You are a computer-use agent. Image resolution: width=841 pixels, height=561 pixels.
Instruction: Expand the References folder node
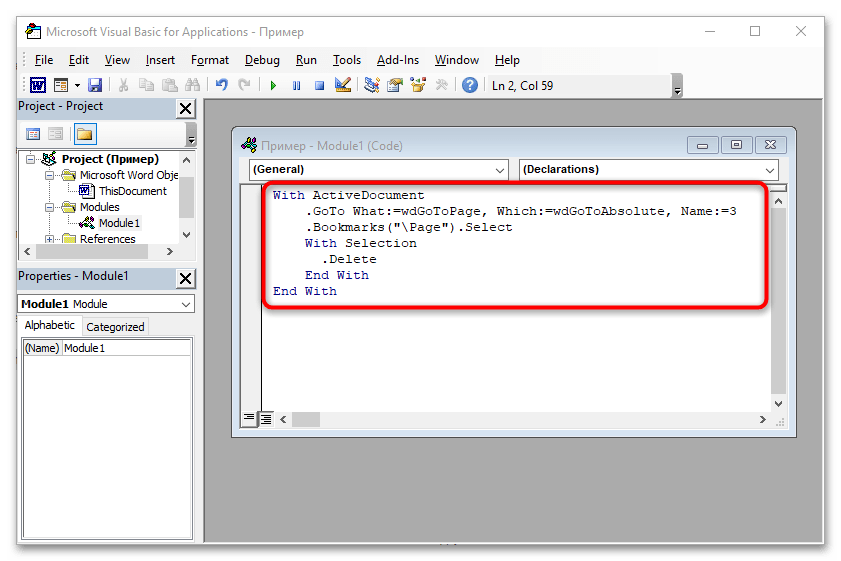tap(50, 239)
